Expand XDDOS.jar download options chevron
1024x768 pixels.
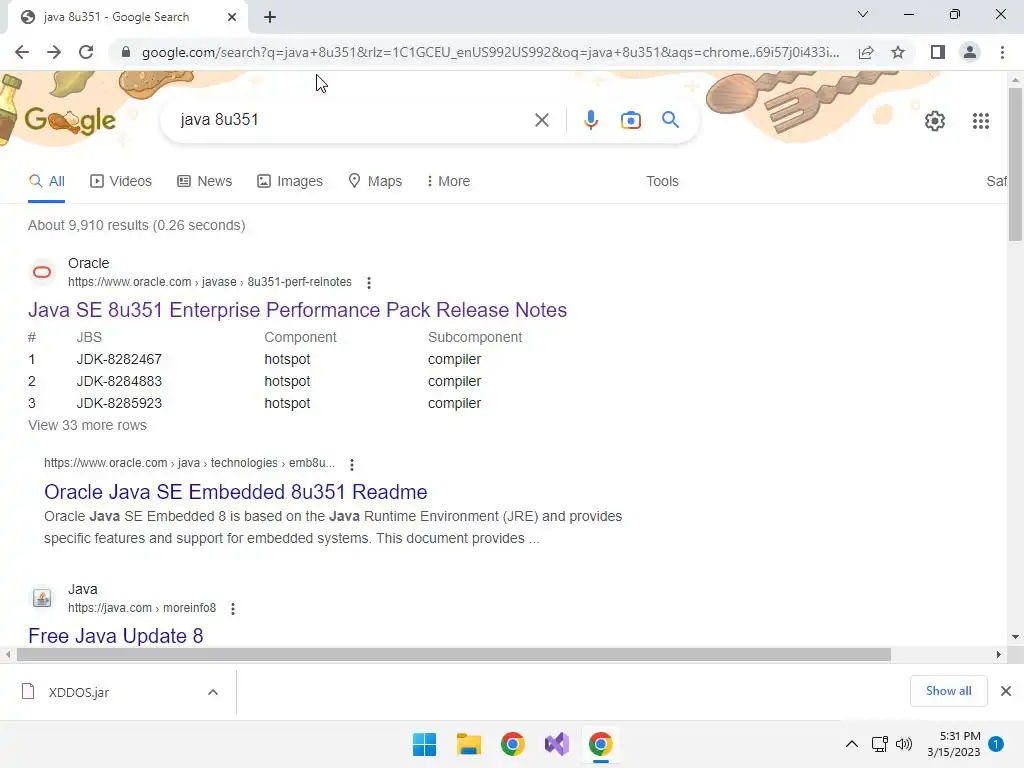pos(213,692)
